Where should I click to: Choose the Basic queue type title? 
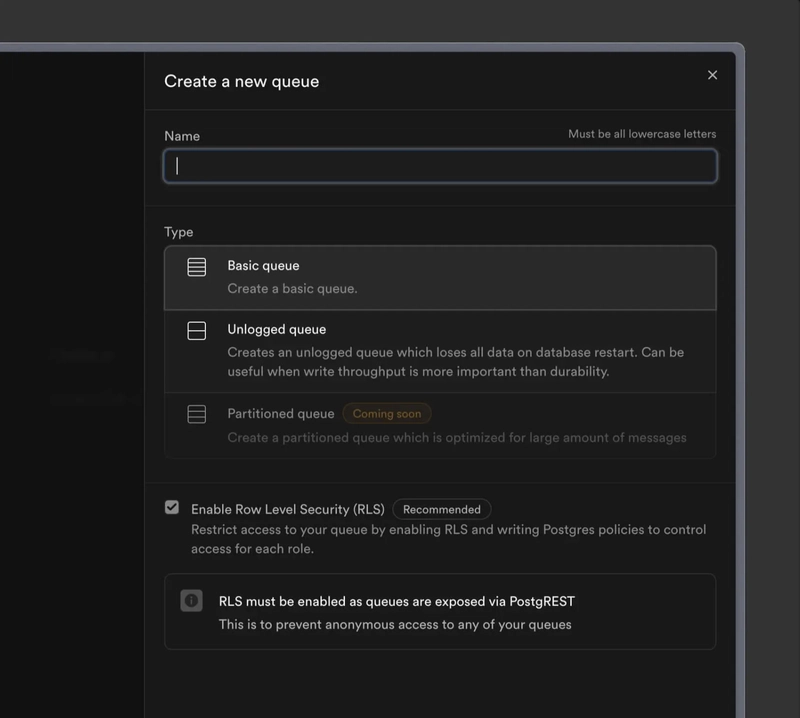[263, 266]
